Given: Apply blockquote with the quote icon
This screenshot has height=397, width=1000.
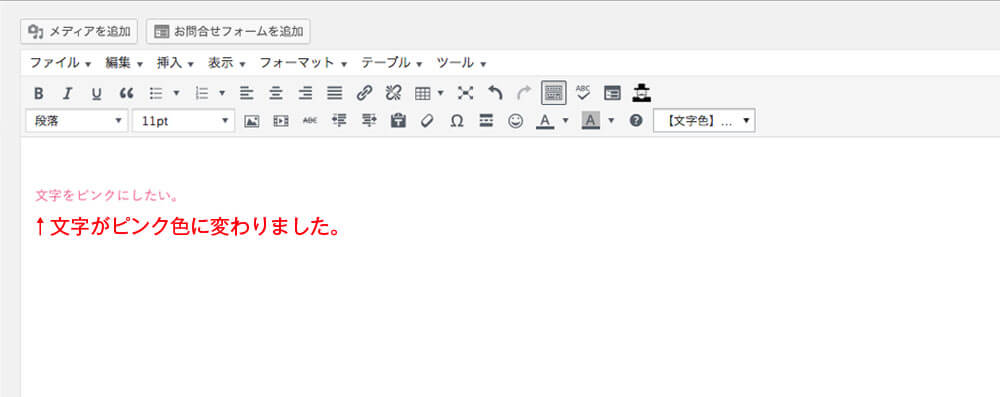Looking at the screenshot, I should point(126,93).
